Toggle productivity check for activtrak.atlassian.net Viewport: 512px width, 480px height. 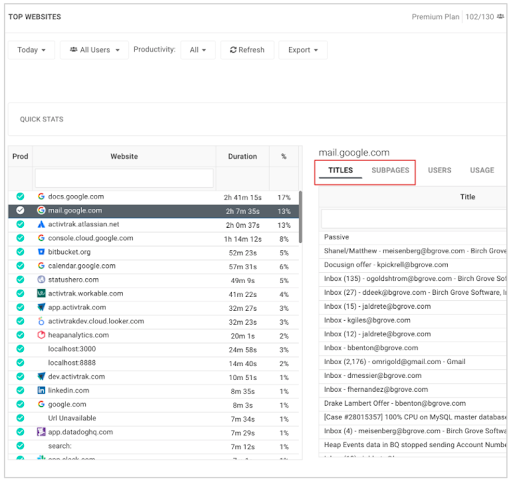[x=20, y=224]
